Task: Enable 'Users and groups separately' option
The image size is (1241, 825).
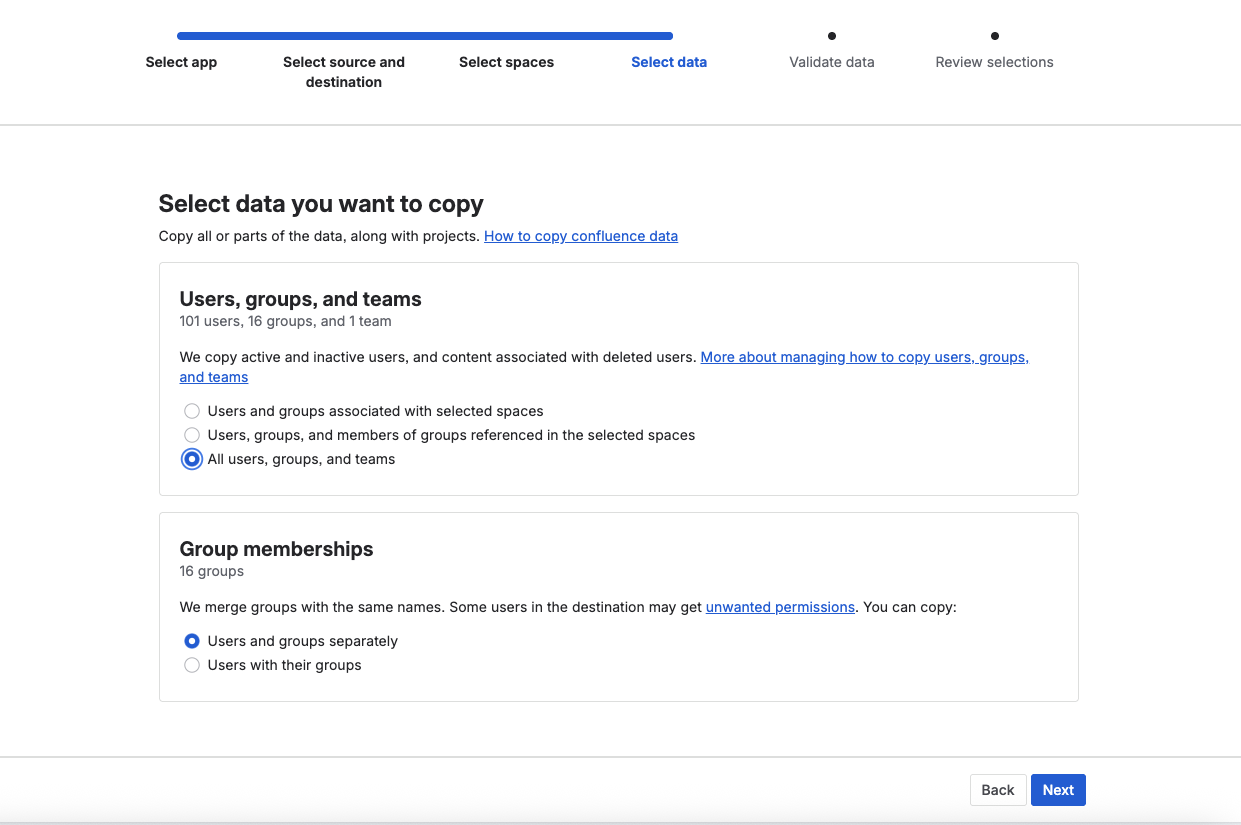Action: (191, 641)
